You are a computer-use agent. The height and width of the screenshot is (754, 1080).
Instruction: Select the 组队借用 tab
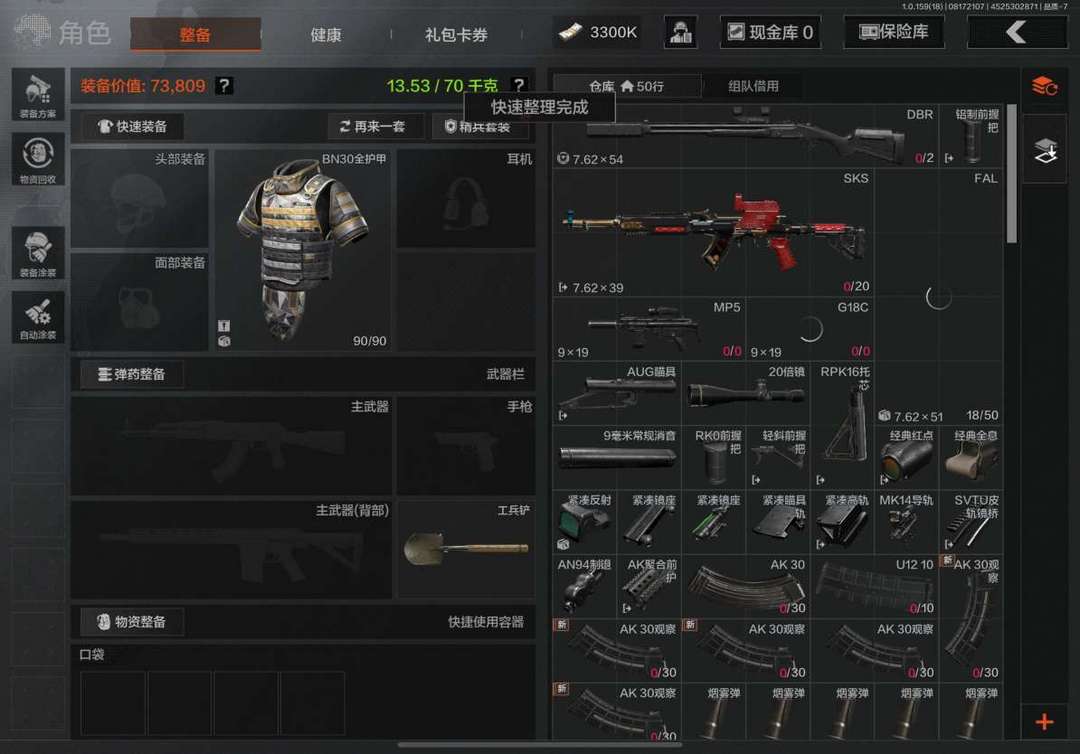pyautogui.click(x=754, y=86)
